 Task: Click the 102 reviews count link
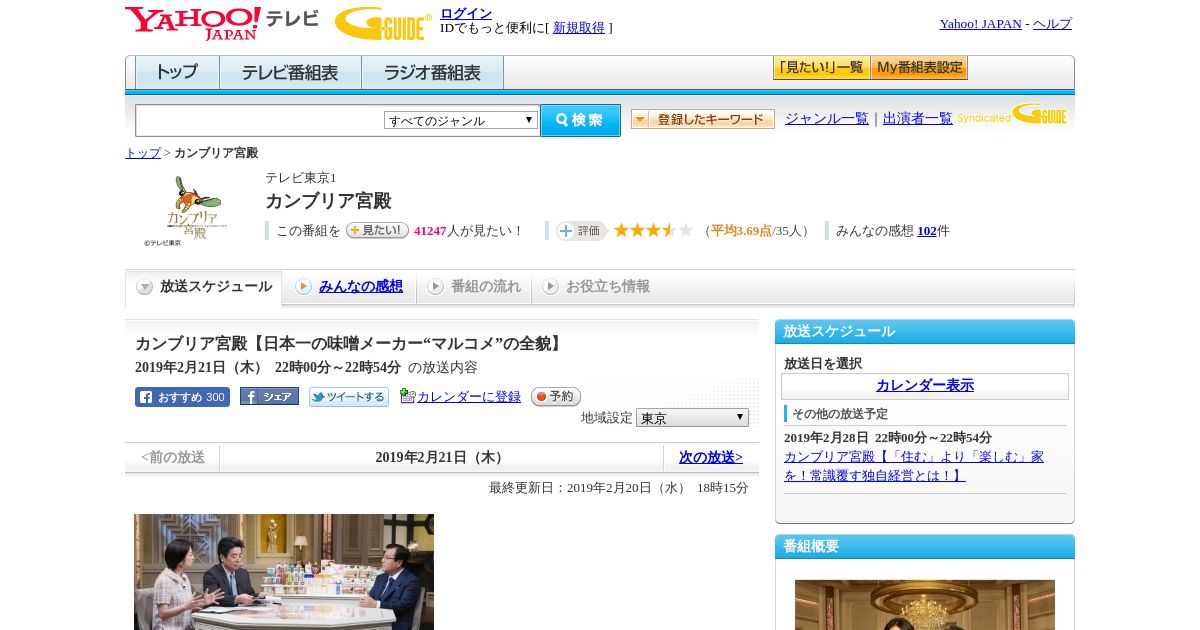(x=927, y=231)
